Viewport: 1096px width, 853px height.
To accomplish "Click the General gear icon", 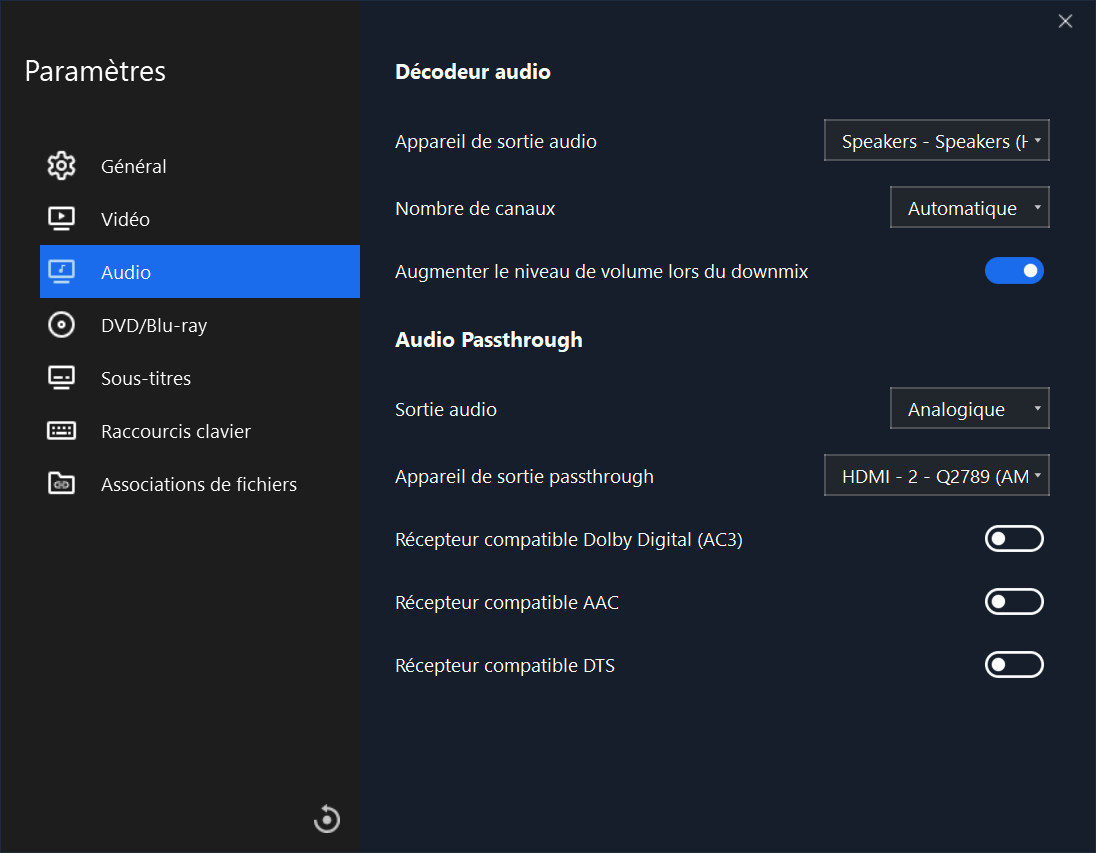I will pos(62,166).
